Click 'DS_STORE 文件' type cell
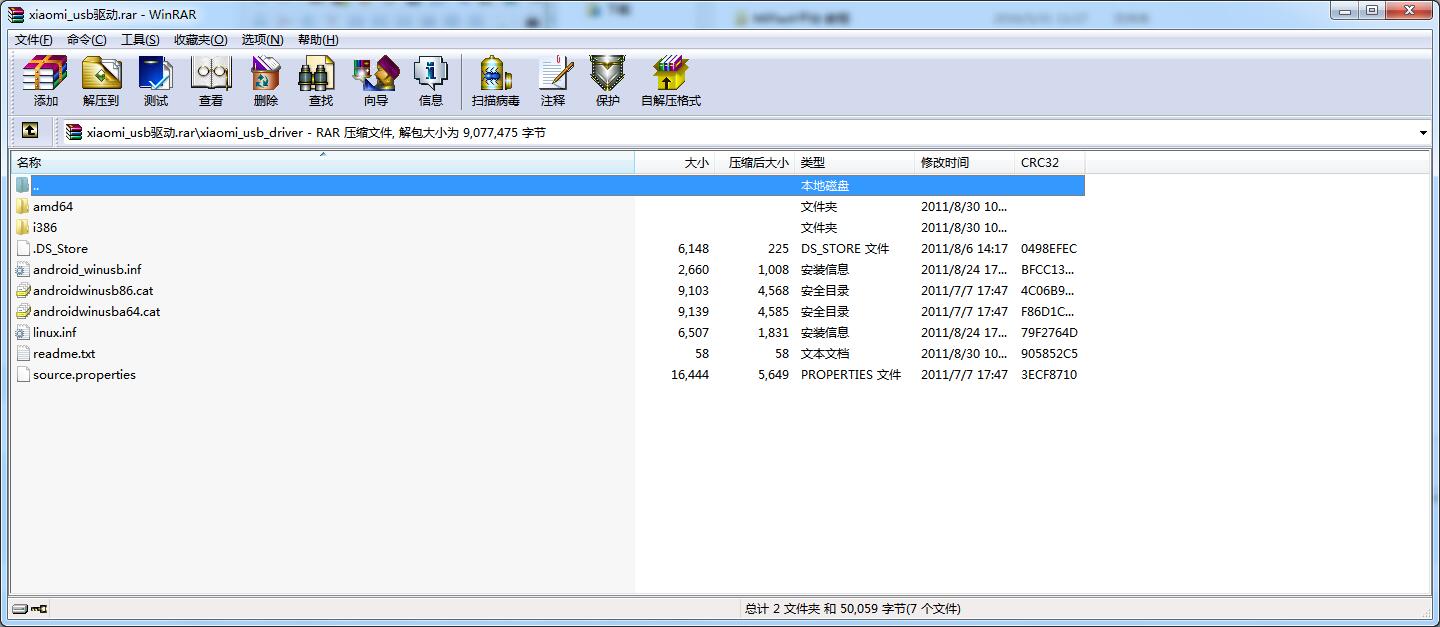Screen dimensions: 1440x627 tap(845, 248)
